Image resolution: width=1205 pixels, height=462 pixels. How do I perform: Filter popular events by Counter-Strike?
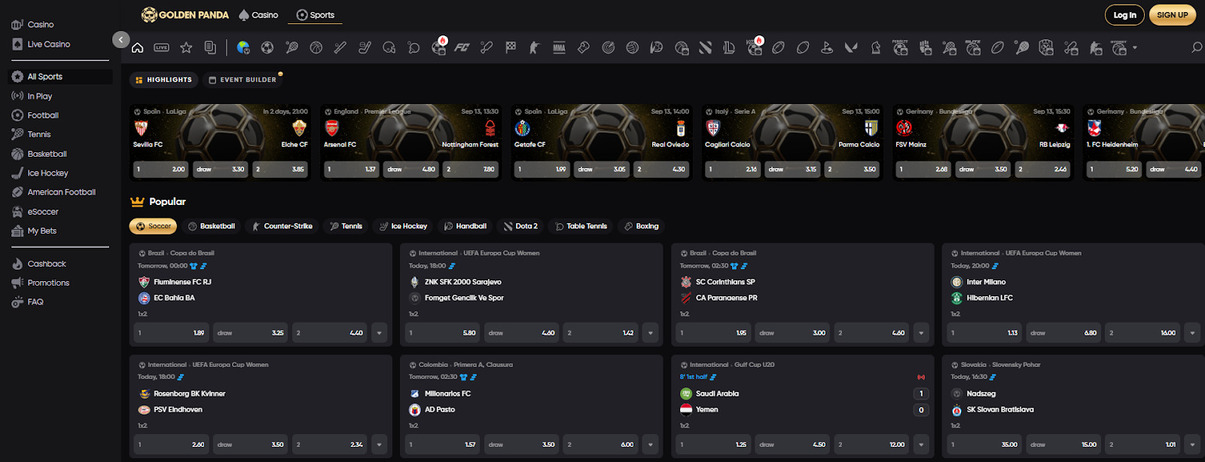tap(282, 226)
